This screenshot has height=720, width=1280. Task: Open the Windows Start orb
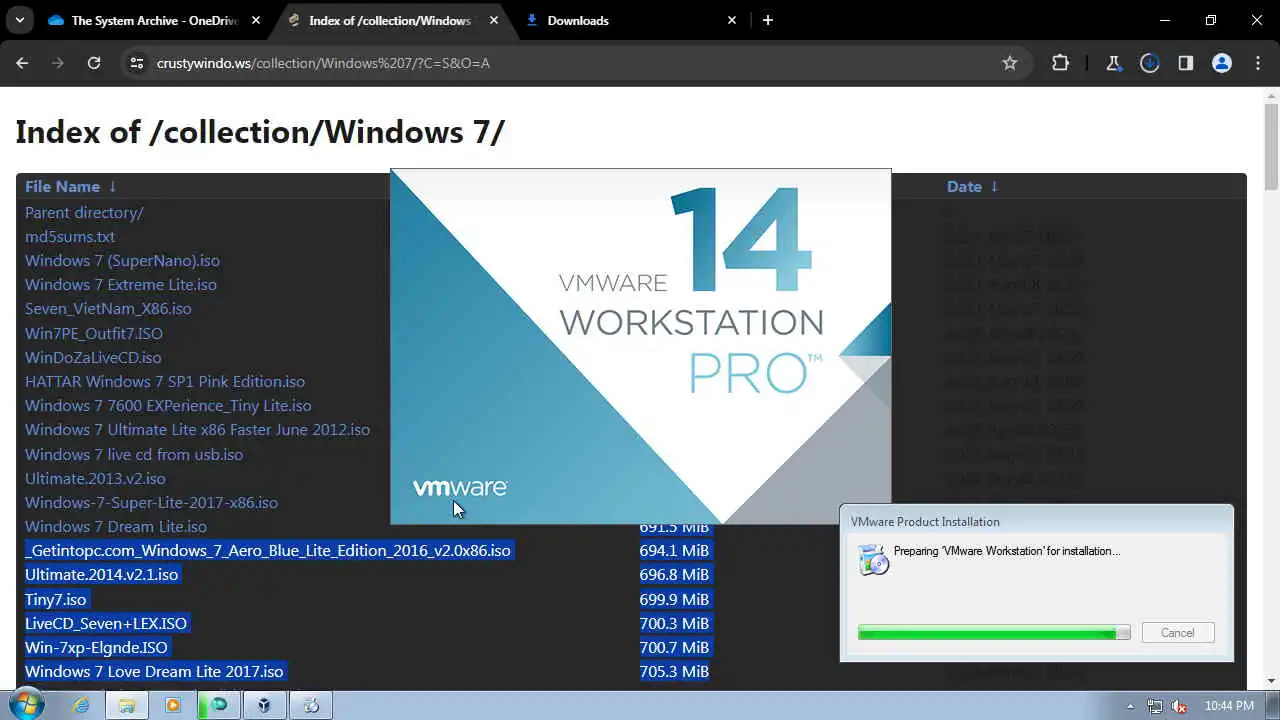coord(26,704)
